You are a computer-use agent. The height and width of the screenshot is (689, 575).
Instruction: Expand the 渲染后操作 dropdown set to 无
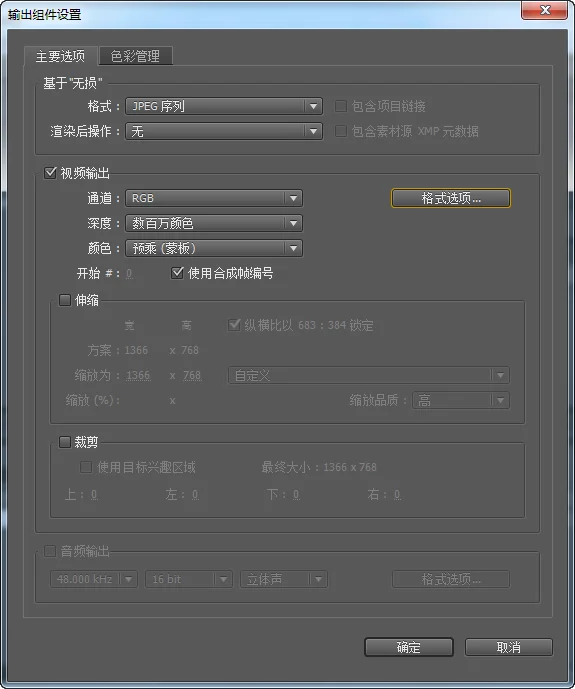pos(224,131)
